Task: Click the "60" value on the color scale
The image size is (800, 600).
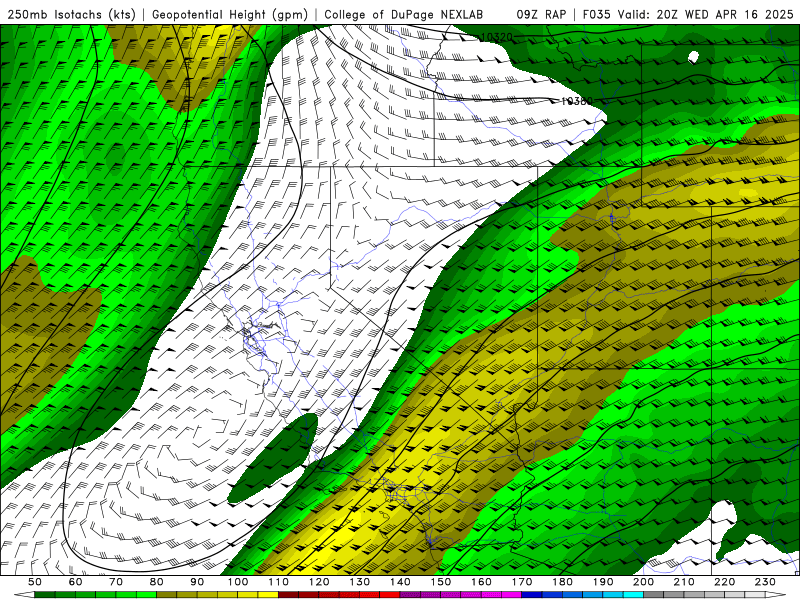Action: (75, 582)
